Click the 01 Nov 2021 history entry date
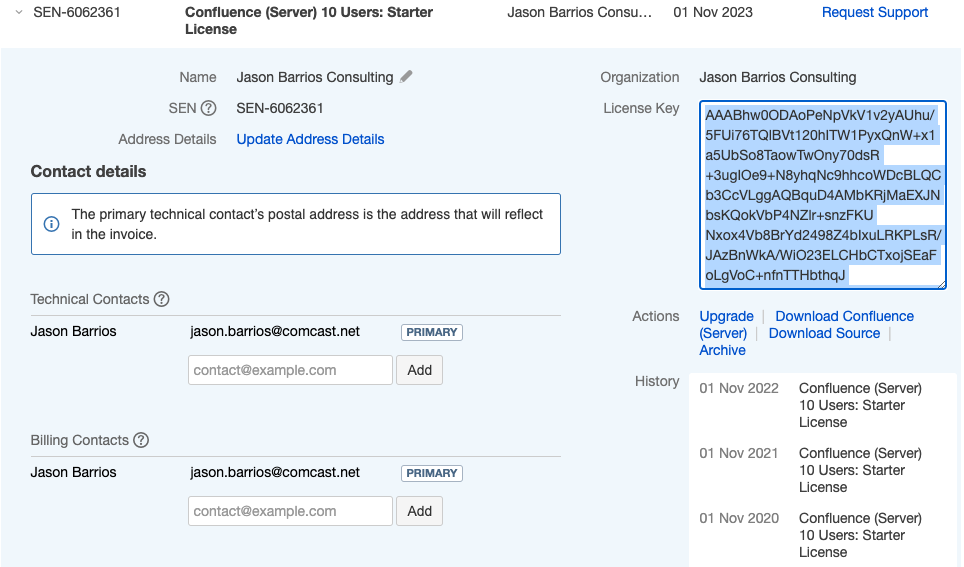The height and width of the screenshot is (567, 964). tap(739, 453)
